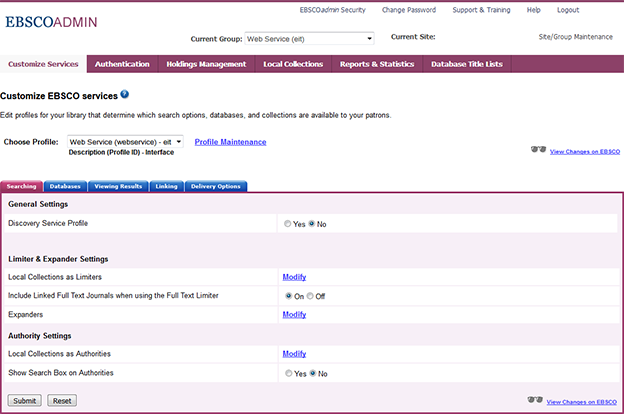Viewport: 624px width, 414px height.
Task: Select the Databases sub-tab
Action: point(65,186)
